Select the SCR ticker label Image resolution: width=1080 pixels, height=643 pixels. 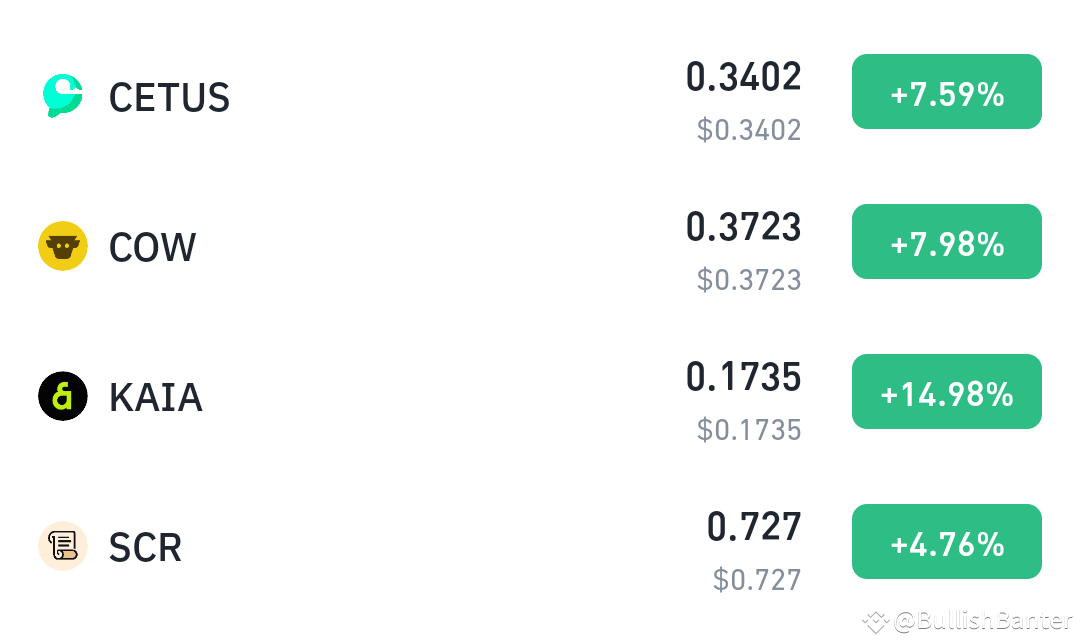point(144,547)
